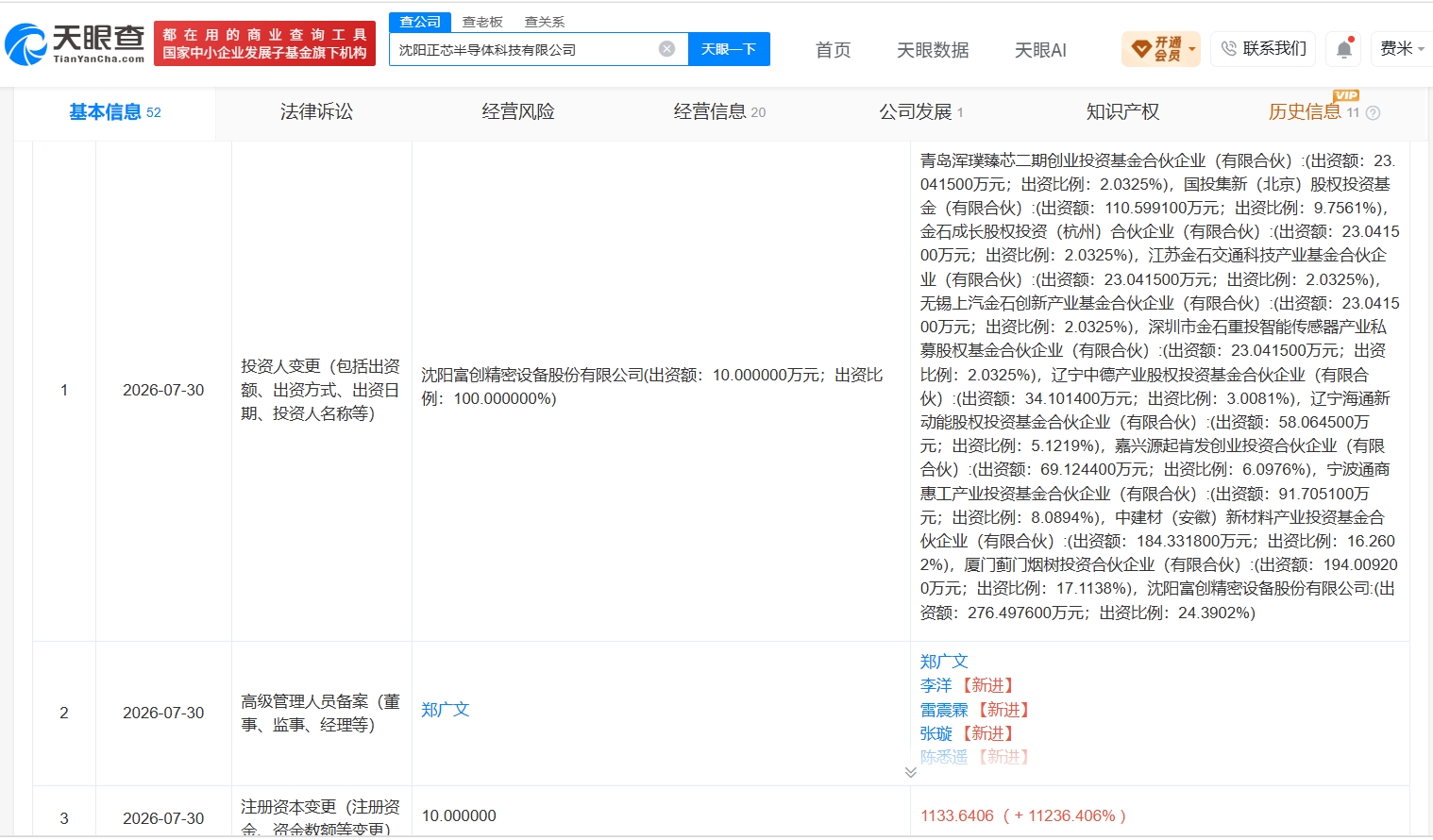Switch to the 经营信息 tab
Image resolution: width=1433 pixels, height=840 pixels.
719,112
